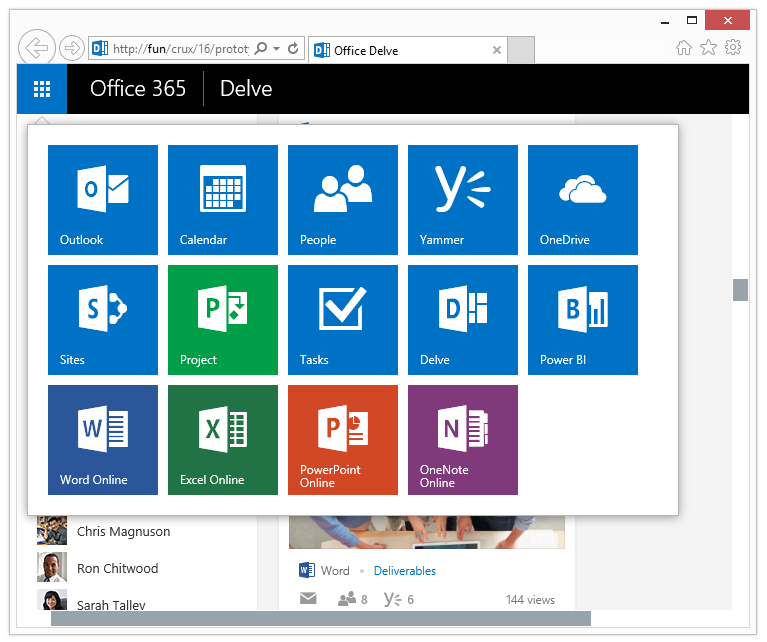Click the people count icon showing 8
Image resolution: width=767 pixels, height=642 pixels.
[347, 598]
